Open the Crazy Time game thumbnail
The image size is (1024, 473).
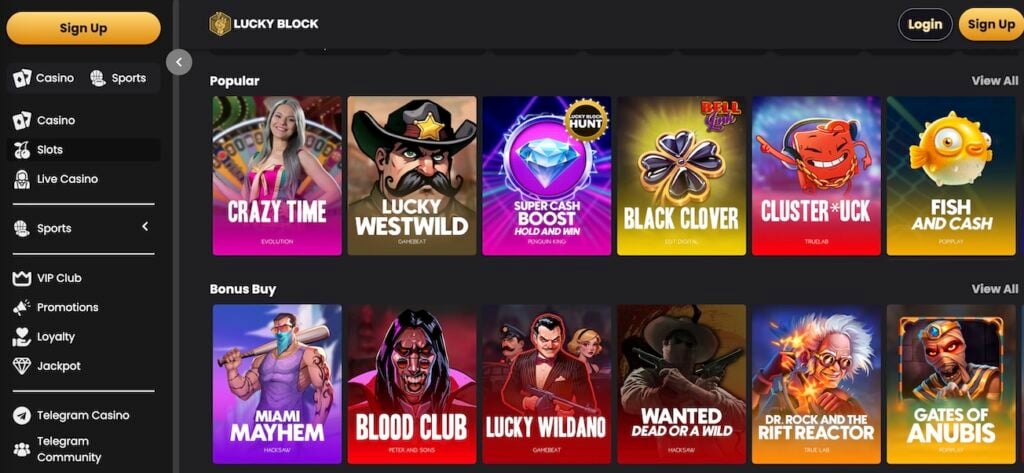277,176
